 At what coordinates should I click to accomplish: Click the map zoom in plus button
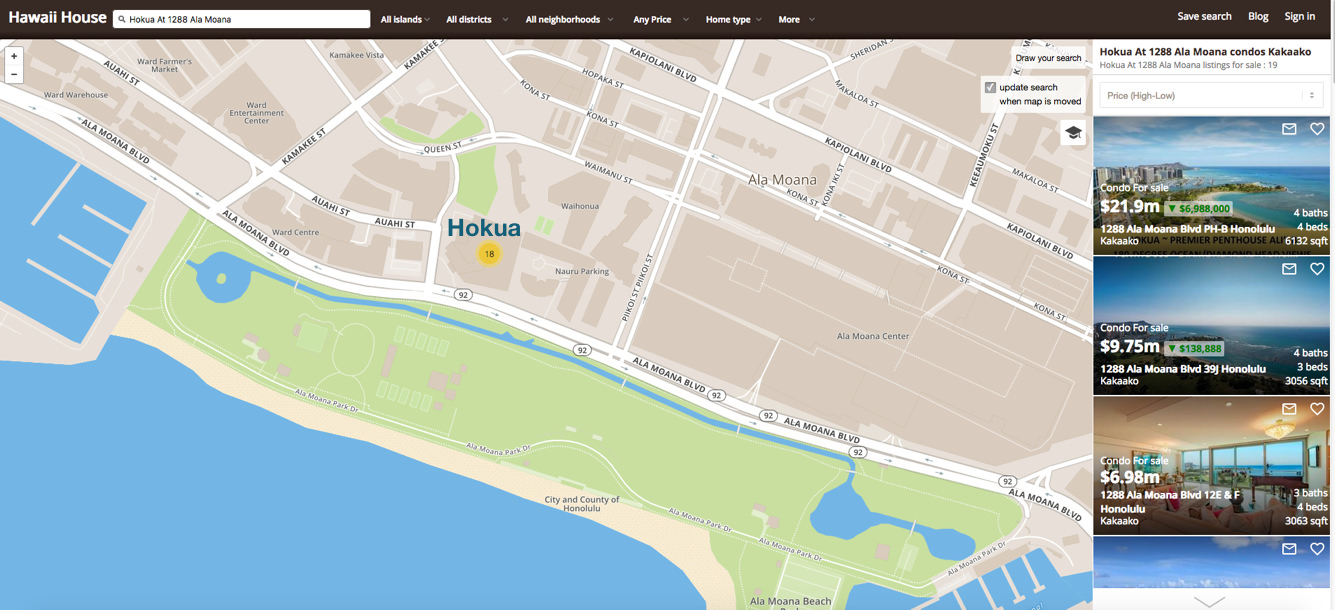14,56
